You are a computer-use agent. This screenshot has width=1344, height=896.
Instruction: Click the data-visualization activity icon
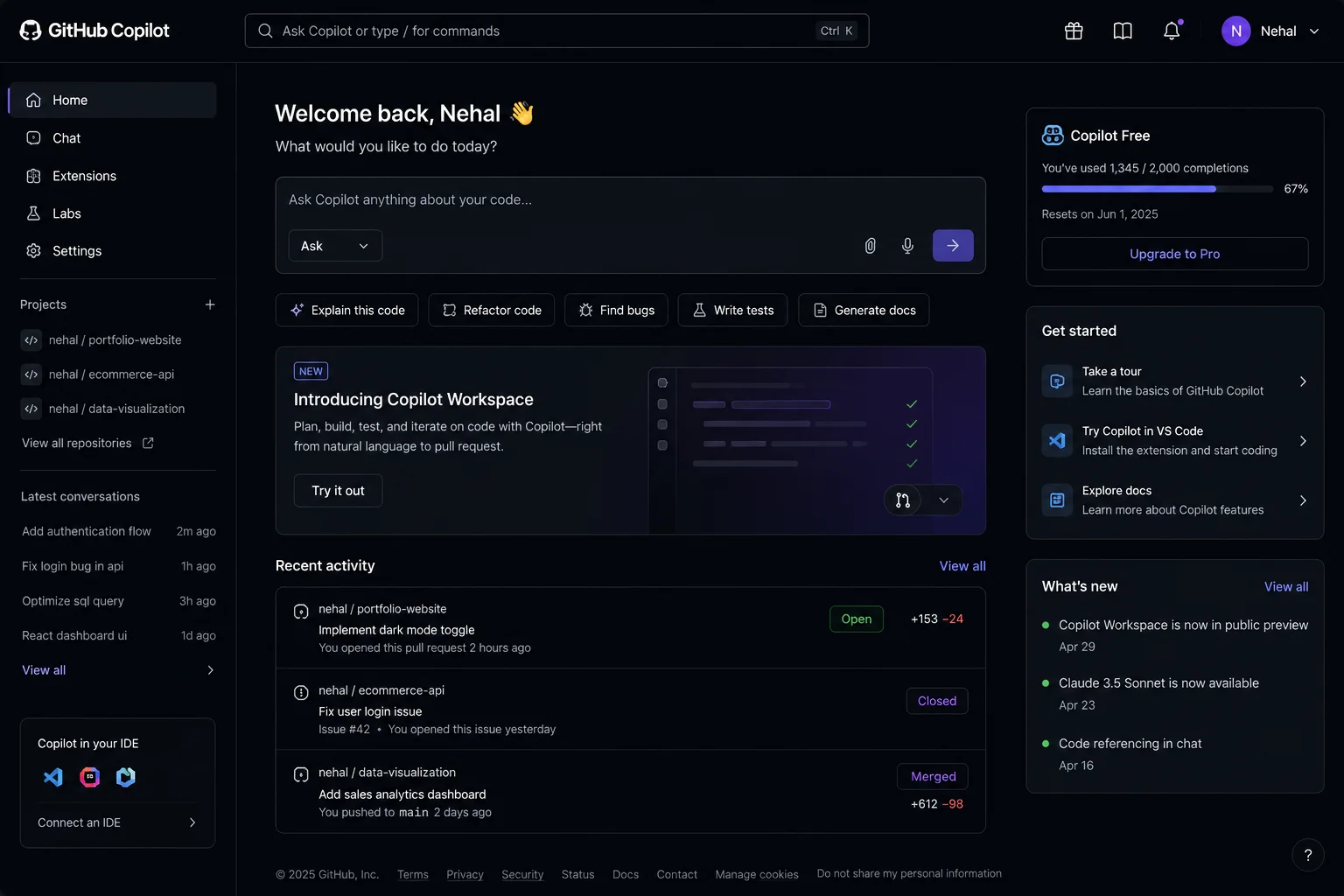click(301, 774)
